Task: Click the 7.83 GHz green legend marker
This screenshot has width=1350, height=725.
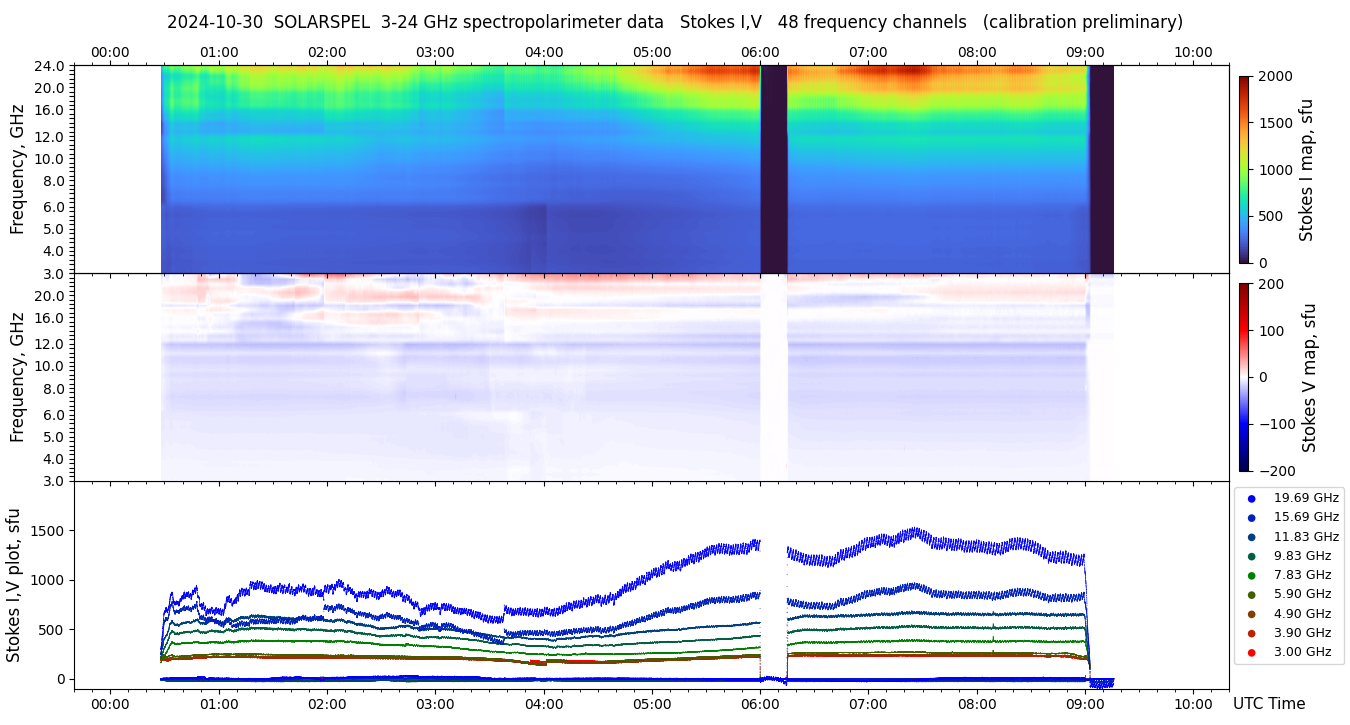Action: click(1251, 575)
